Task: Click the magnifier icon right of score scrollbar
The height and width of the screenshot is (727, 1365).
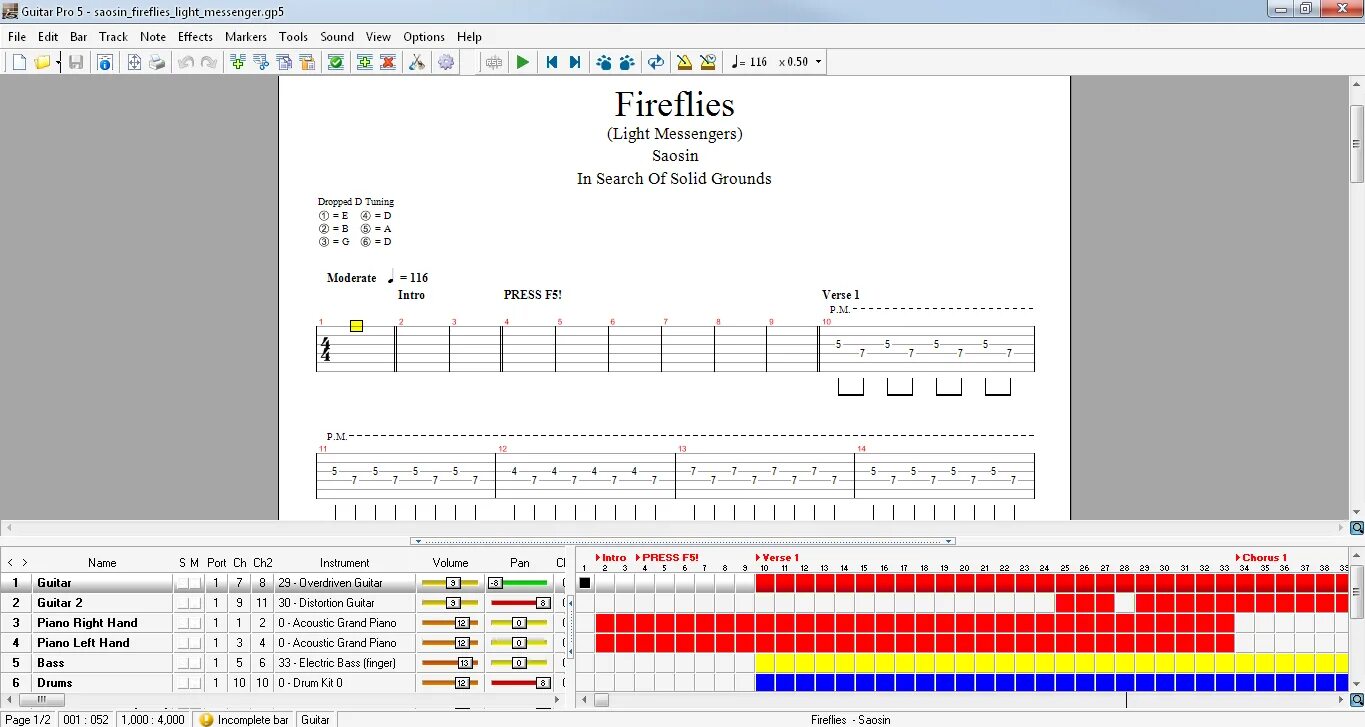Action: 1357,528
